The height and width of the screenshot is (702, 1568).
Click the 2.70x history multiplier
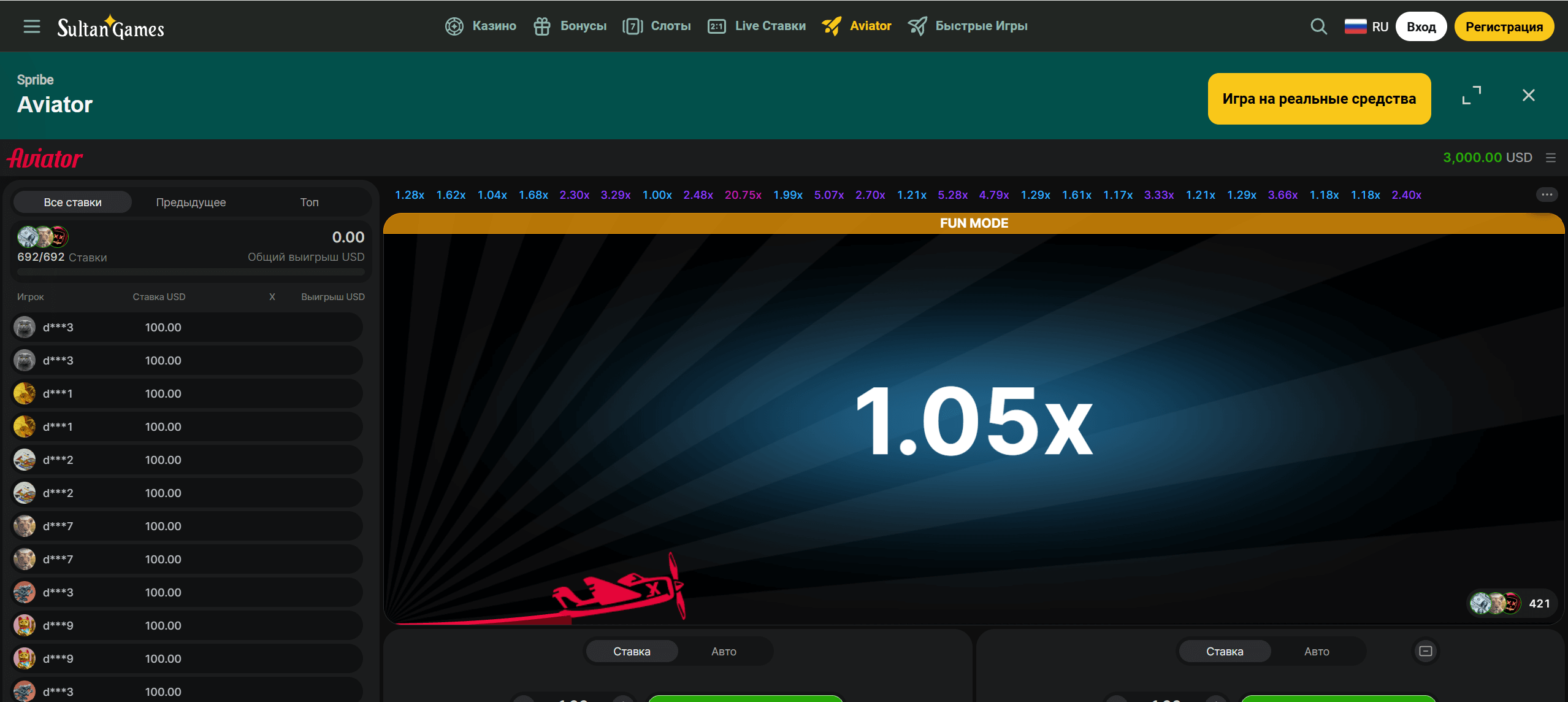870,195
